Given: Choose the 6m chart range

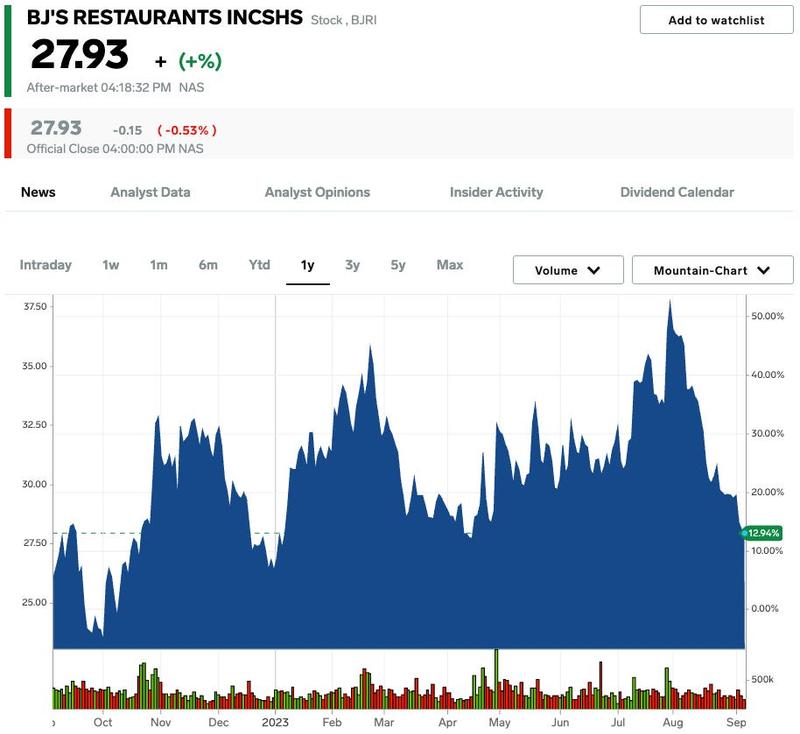Looking at the screenshot, I should tap(208, 265).
